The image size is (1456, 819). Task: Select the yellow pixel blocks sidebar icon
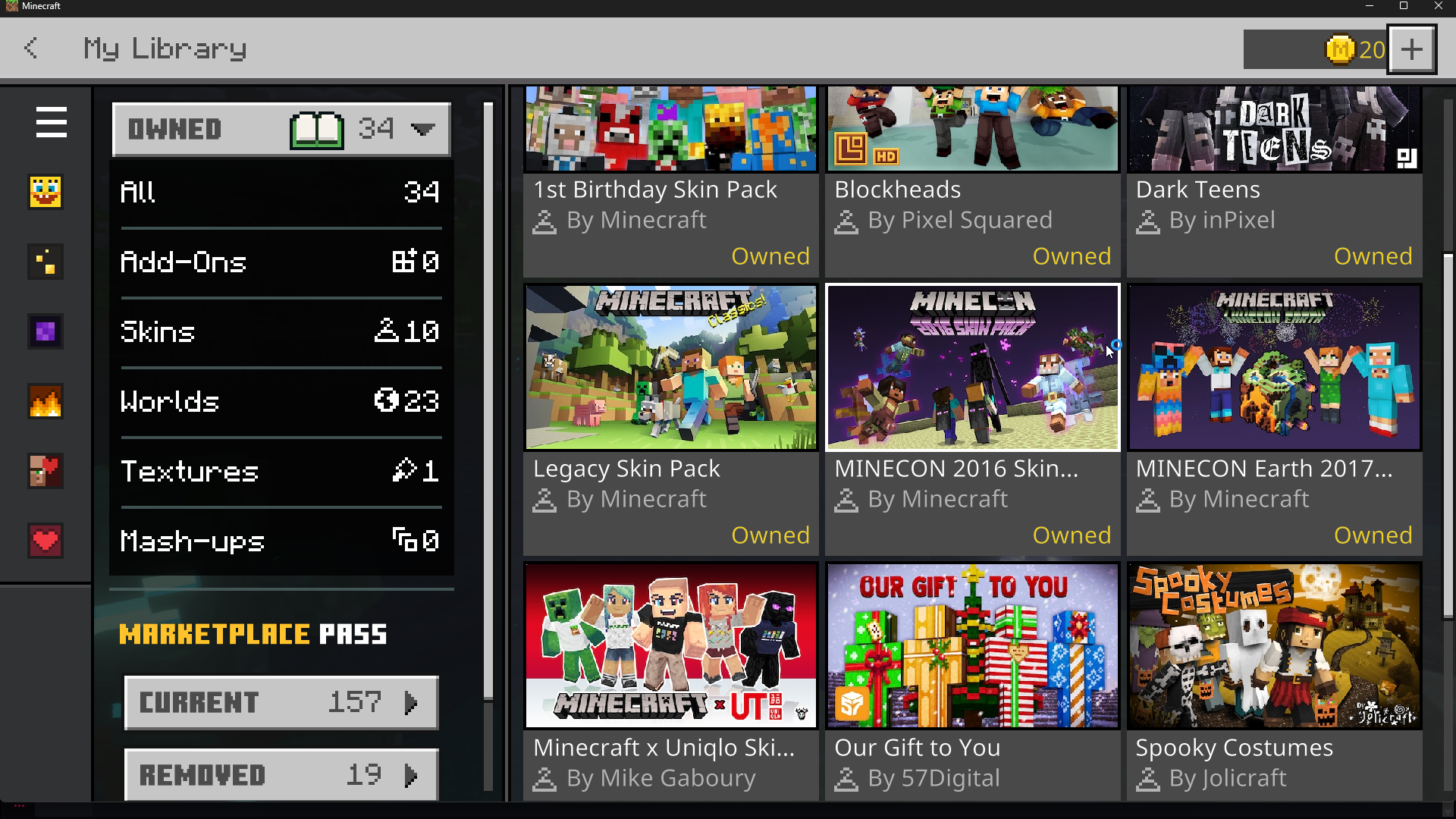[x=45, y=262]
